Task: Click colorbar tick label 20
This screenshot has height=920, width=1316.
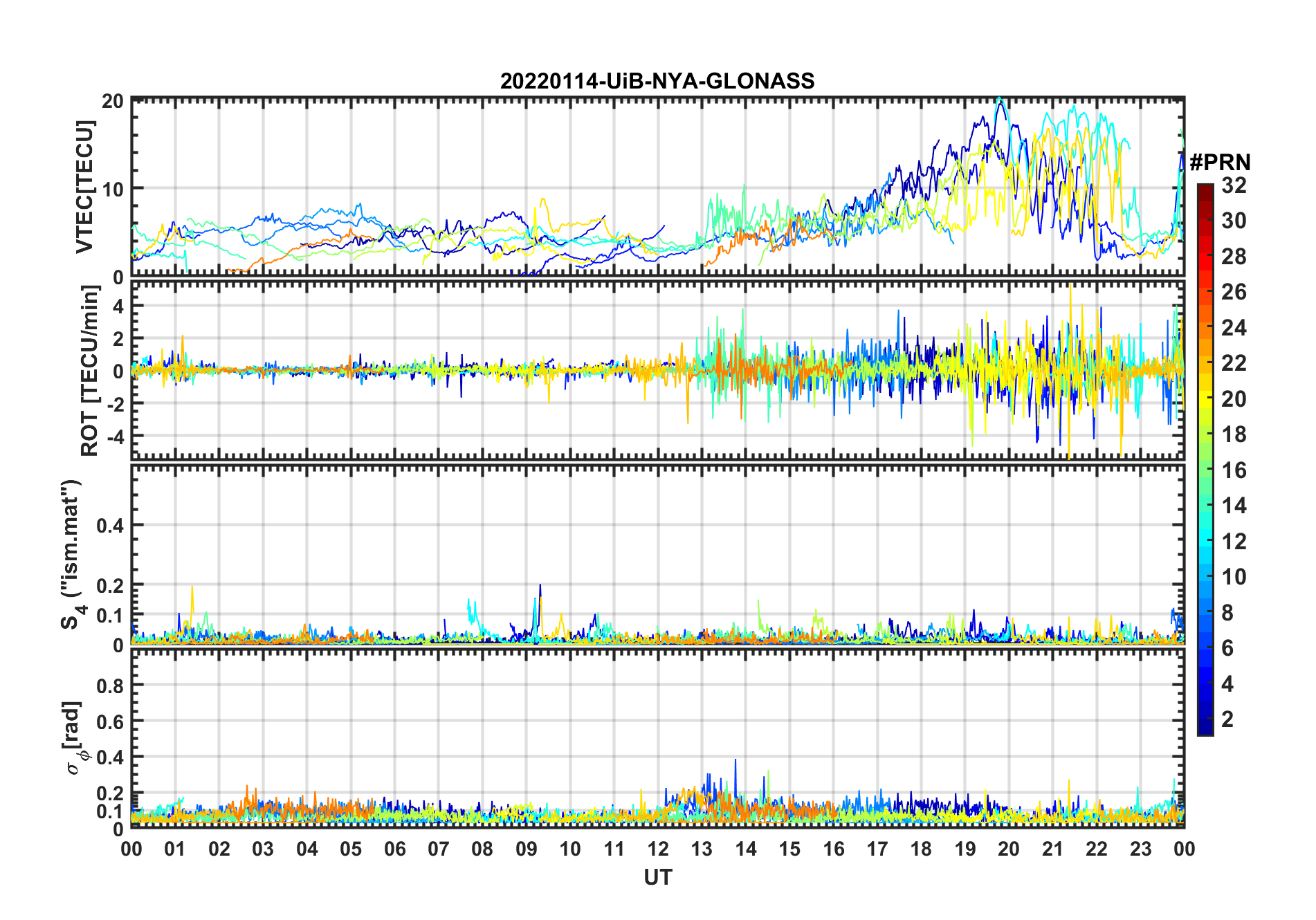Action: (x=1234, y=399)
